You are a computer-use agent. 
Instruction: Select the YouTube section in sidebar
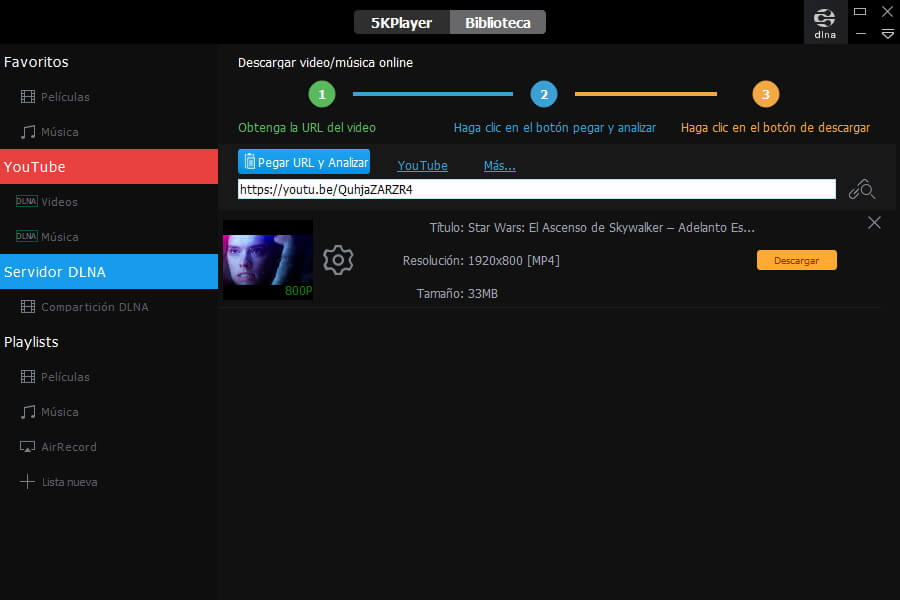(109, 167)
